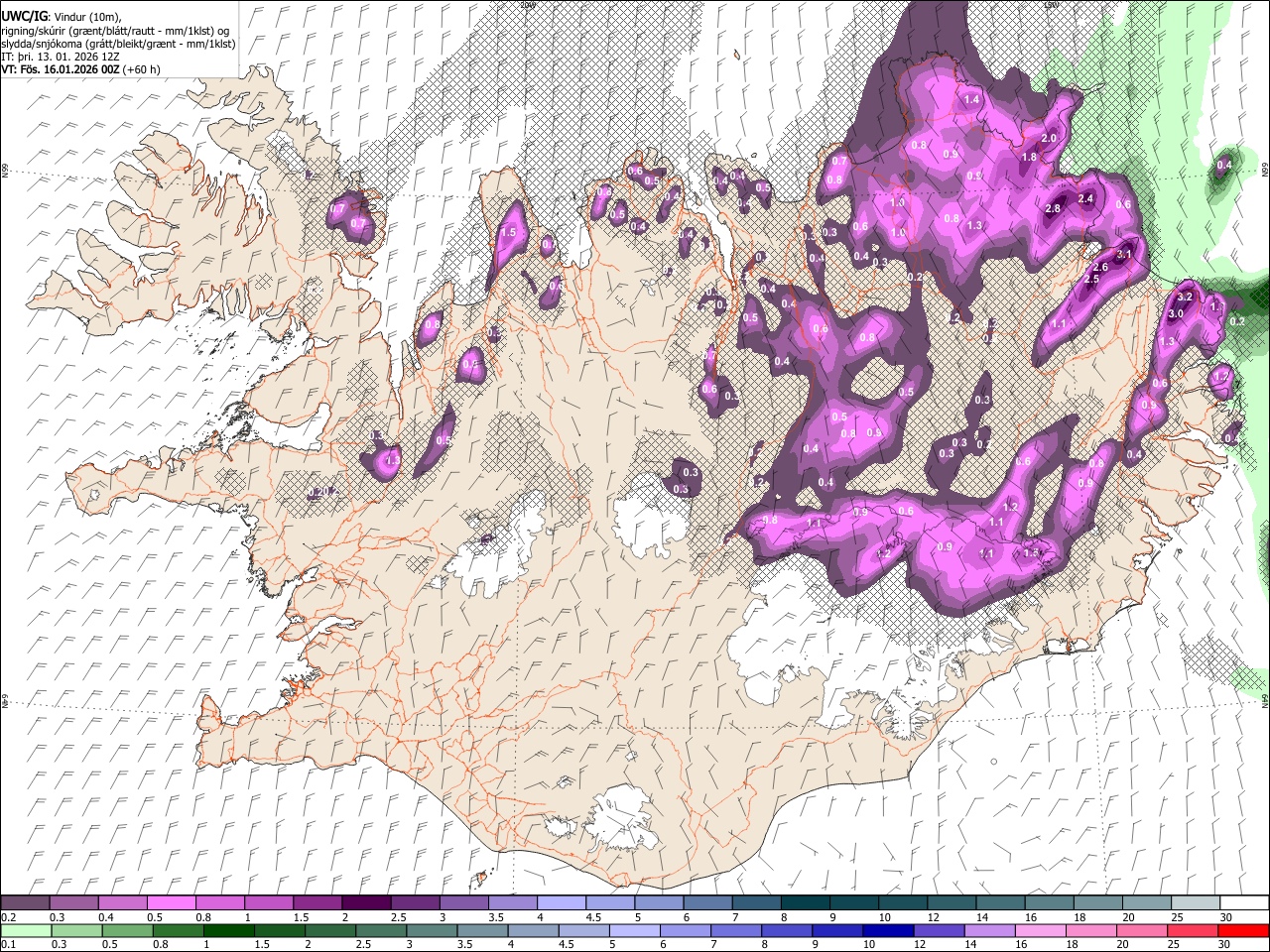Click the 25 label on the lower rain scale
Screen dimensions: 1270x952
(1174, 945)
